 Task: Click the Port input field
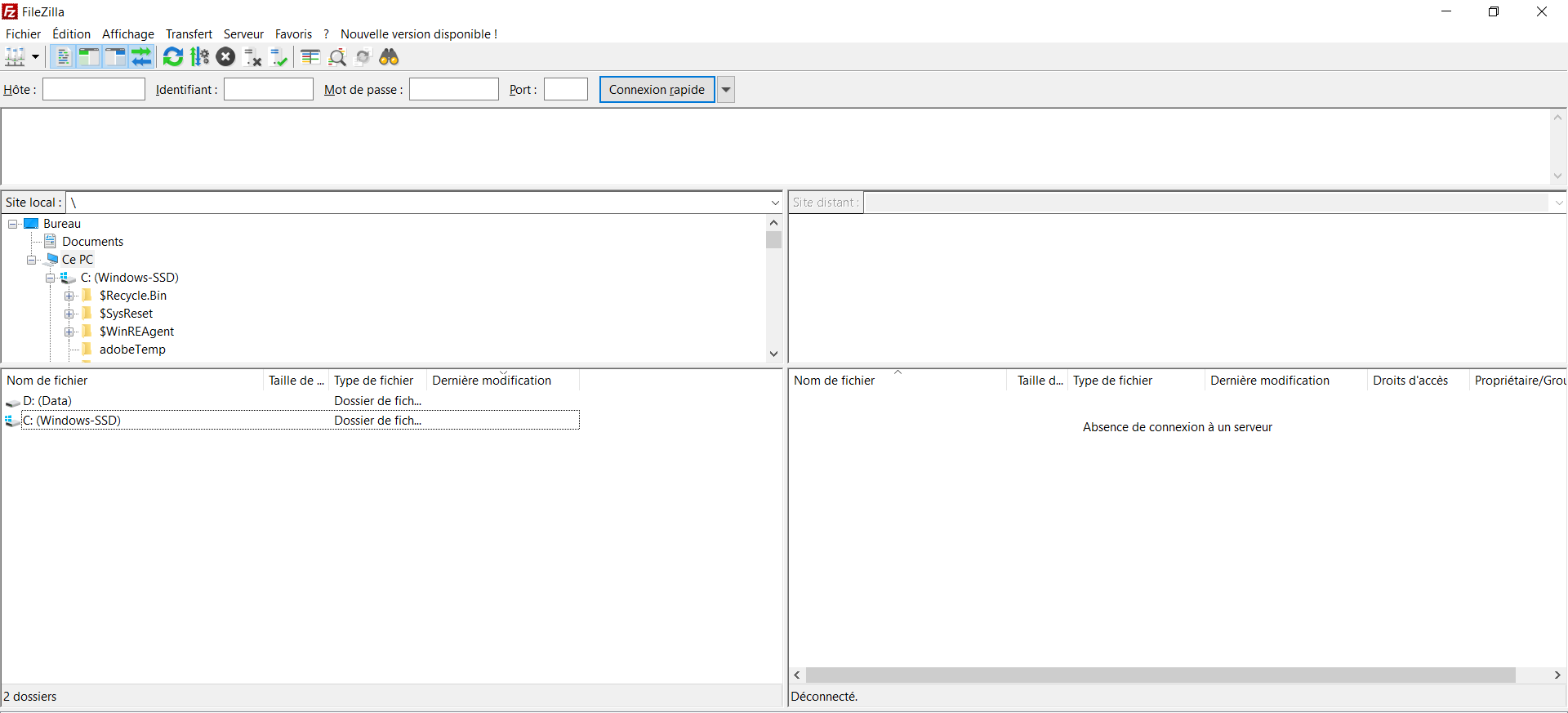click(x=566, y=89)
